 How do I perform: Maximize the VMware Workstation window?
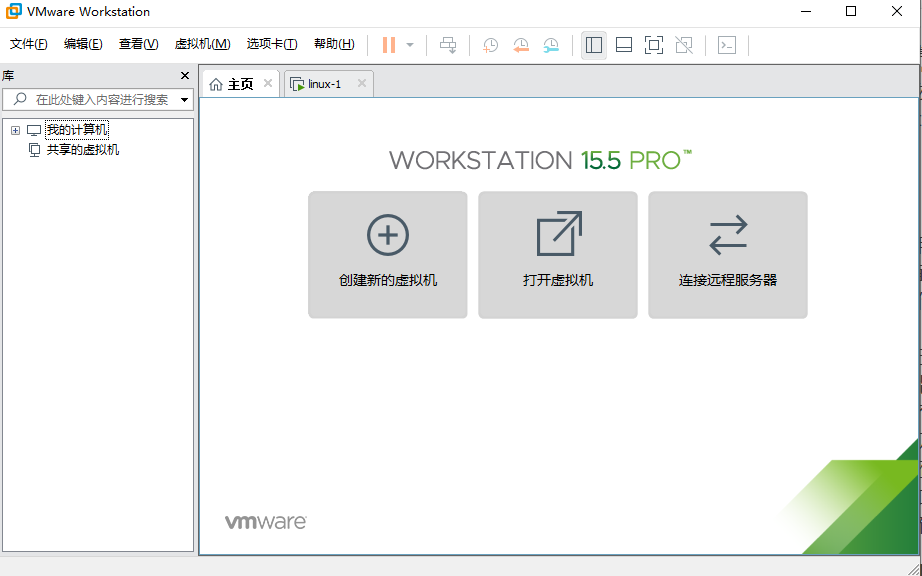coord(851,11)
